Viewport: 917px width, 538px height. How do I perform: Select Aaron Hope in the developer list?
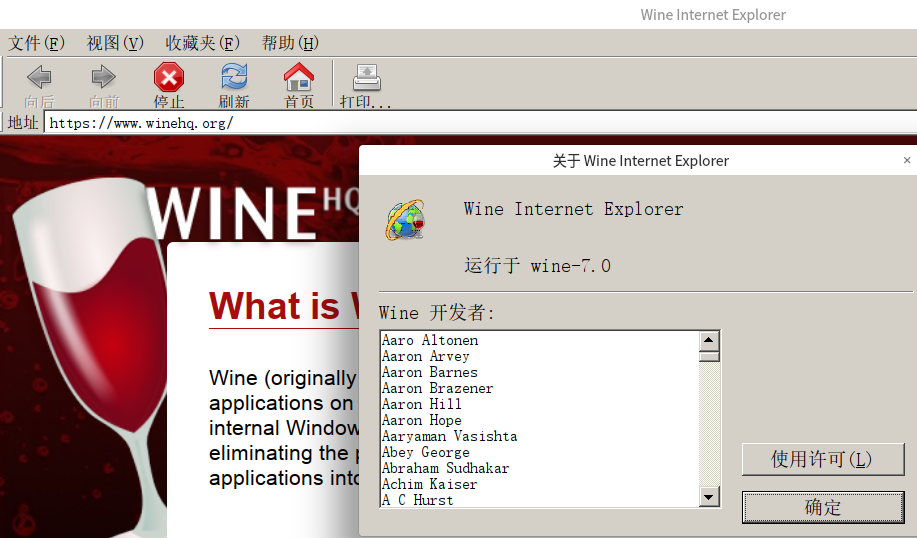(422, 420)
